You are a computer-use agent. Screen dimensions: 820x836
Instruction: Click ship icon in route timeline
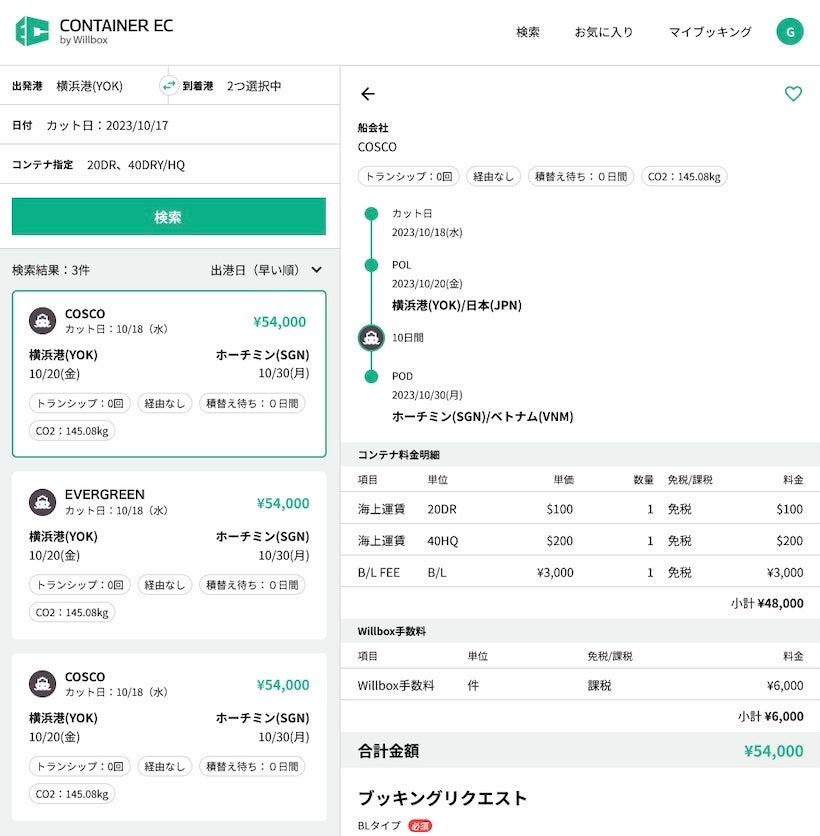371,337
